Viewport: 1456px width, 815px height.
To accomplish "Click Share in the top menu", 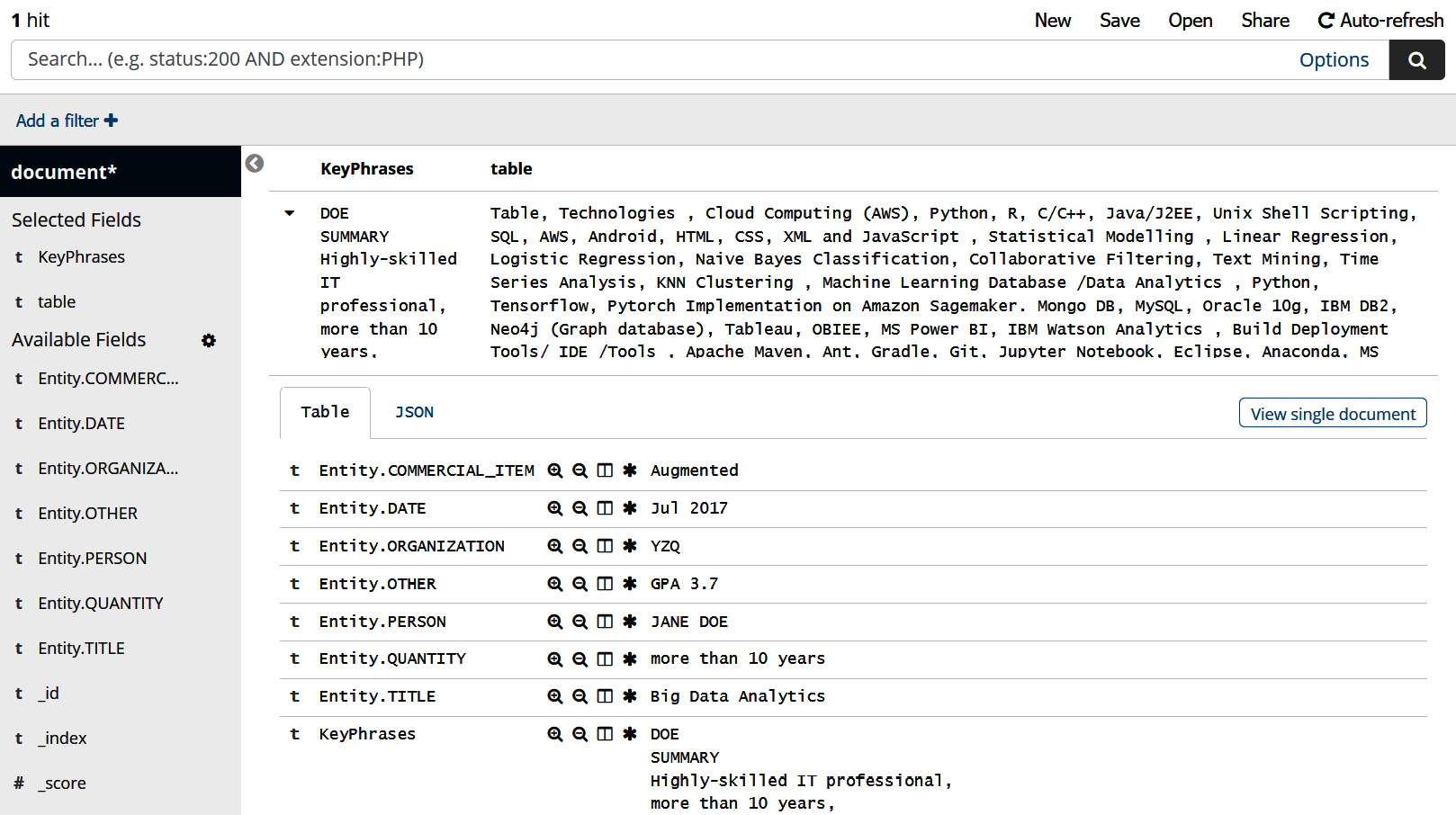I will (x=1265, y=20).
